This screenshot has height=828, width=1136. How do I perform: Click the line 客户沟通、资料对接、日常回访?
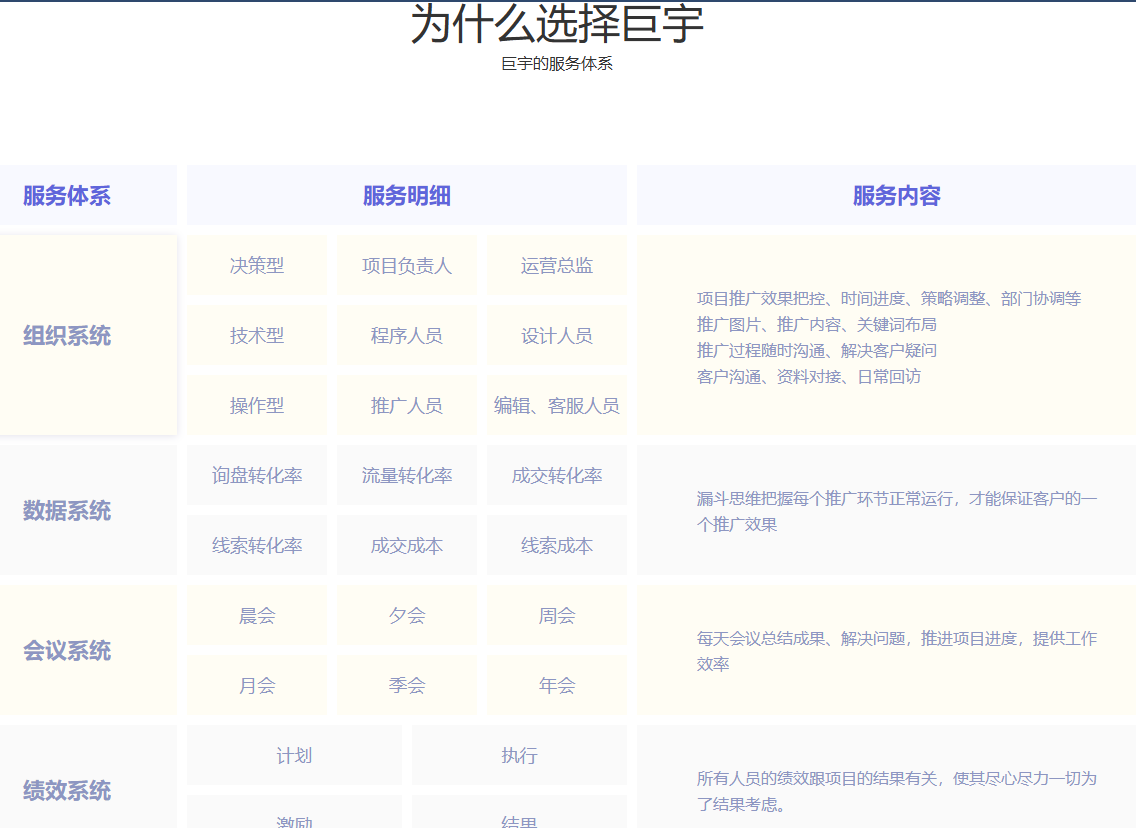(809, 377)
